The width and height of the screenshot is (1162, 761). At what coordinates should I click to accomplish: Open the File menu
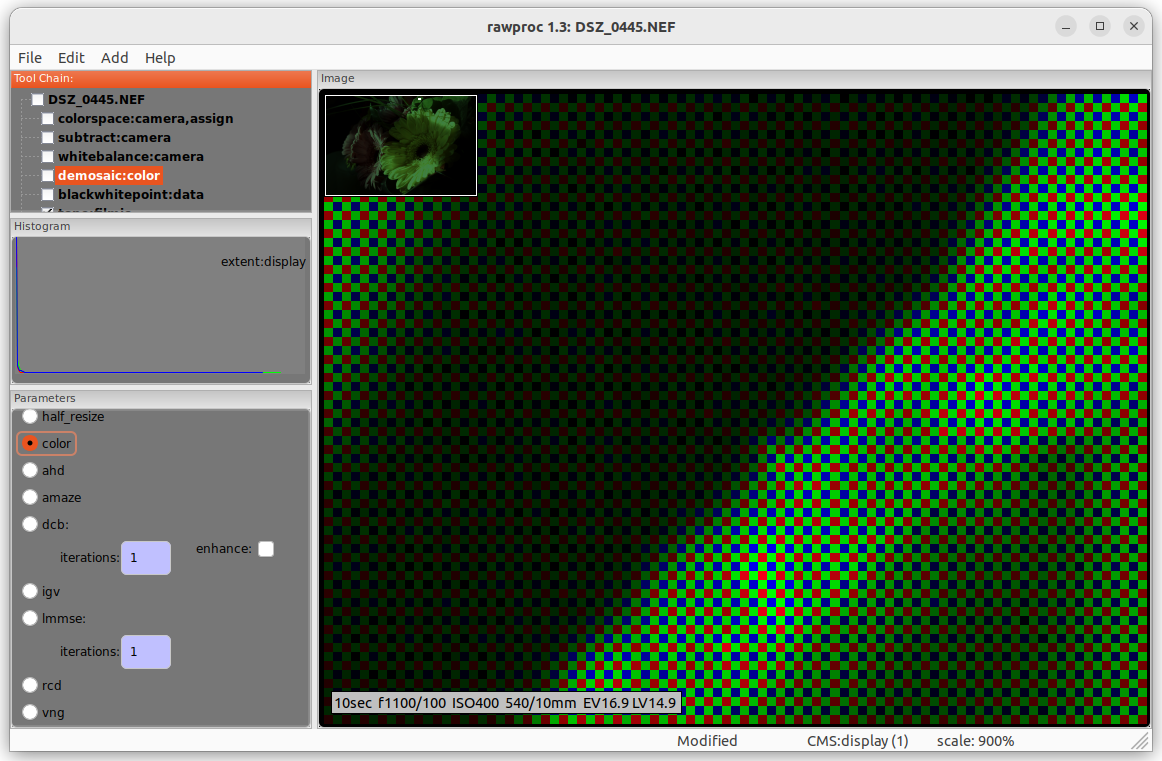(30, 58)
